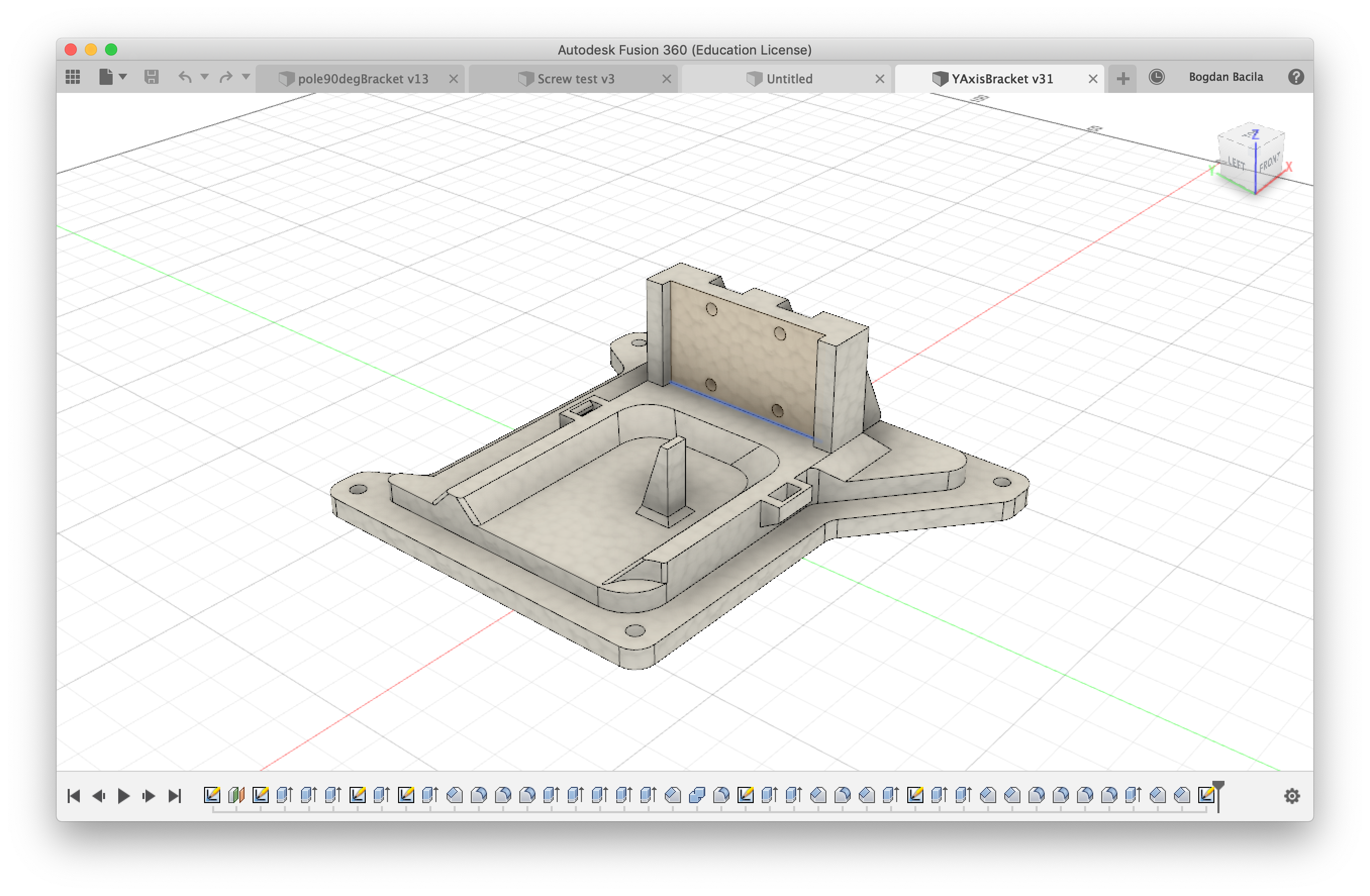Select the first sketch feature in timeline
The image size is (1370, 896).
(x=212, y=795)
